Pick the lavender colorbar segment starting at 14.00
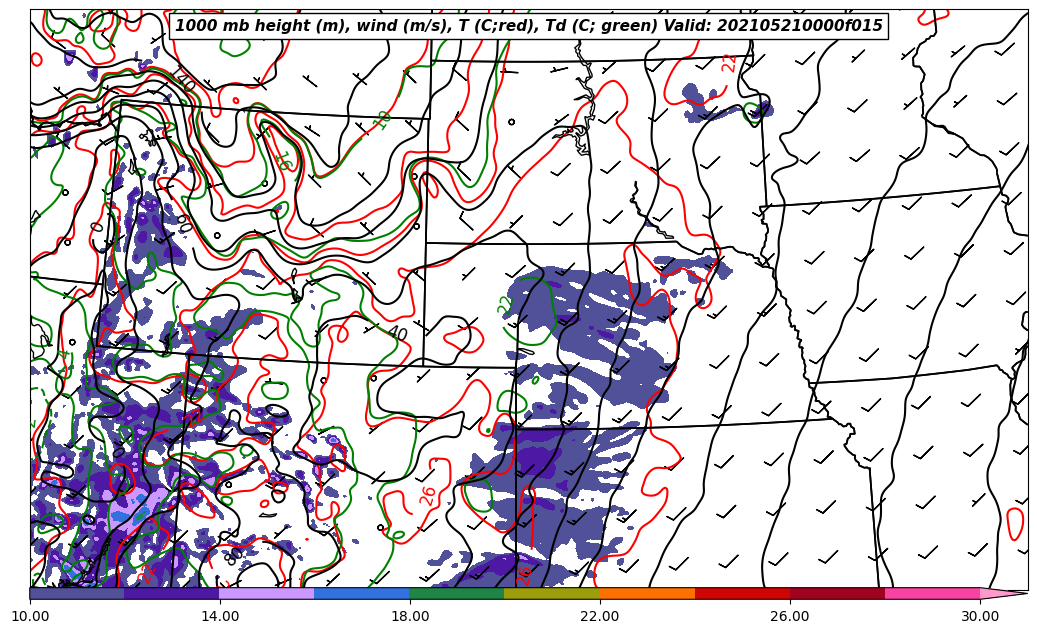Viewport: 1037px width, 633px height. click(267, 593)
